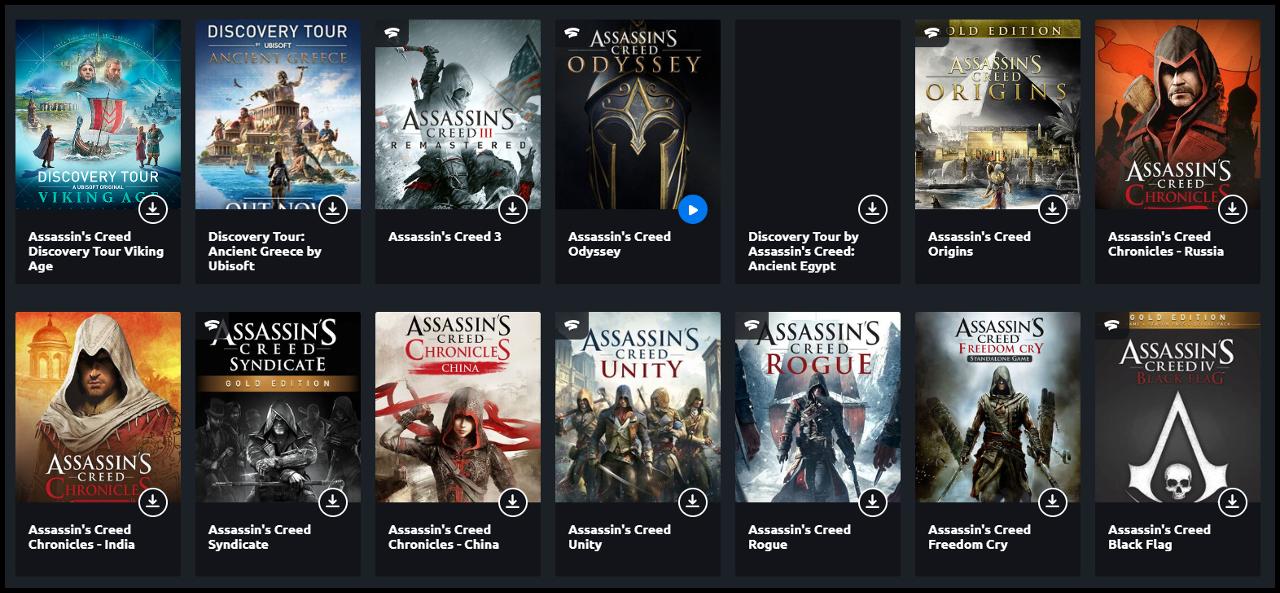Click title 'Assassin's Creed Chronicles - India'
The height and width of the screenshot is (593, 1280).
(x=81, y=537)
